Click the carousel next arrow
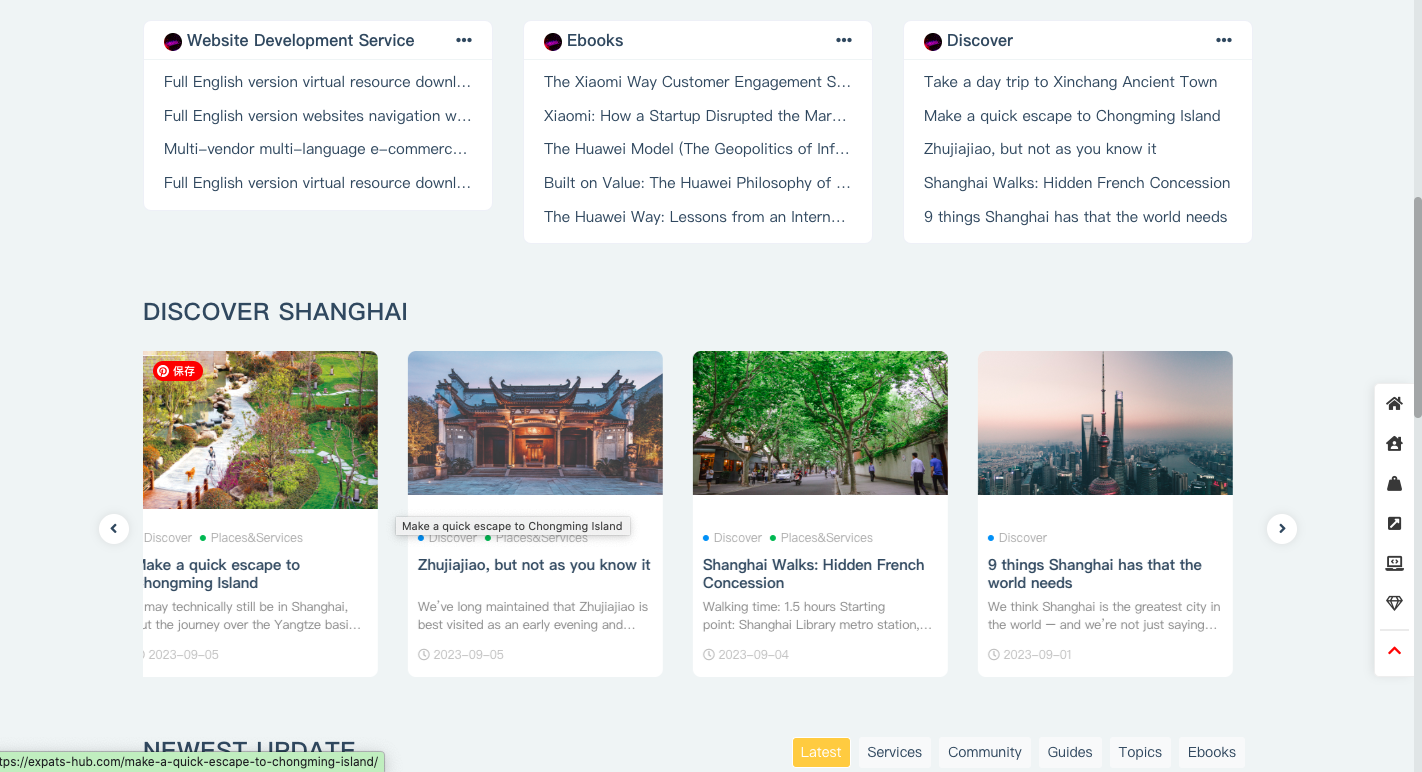Screen dimensions: 1422x772 pyautogui.click(x=1281, y=528)
